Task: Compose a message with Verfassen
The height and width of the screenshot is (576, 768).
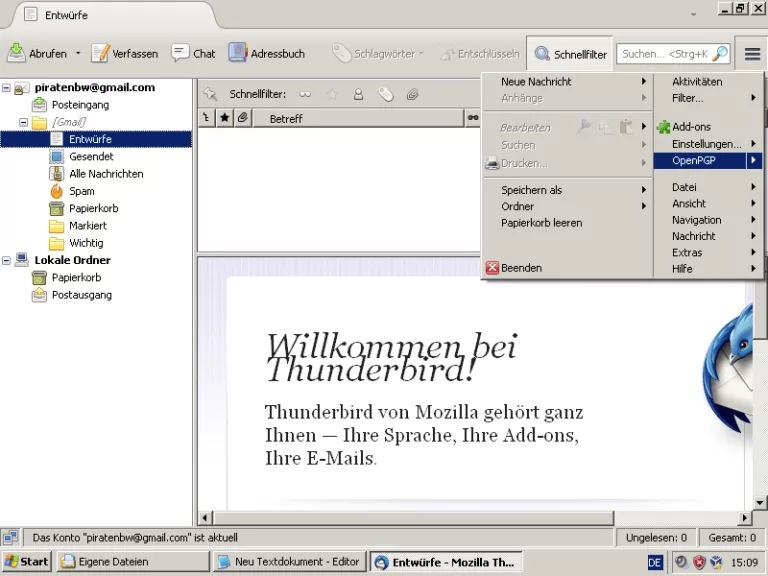Action: 124,53
